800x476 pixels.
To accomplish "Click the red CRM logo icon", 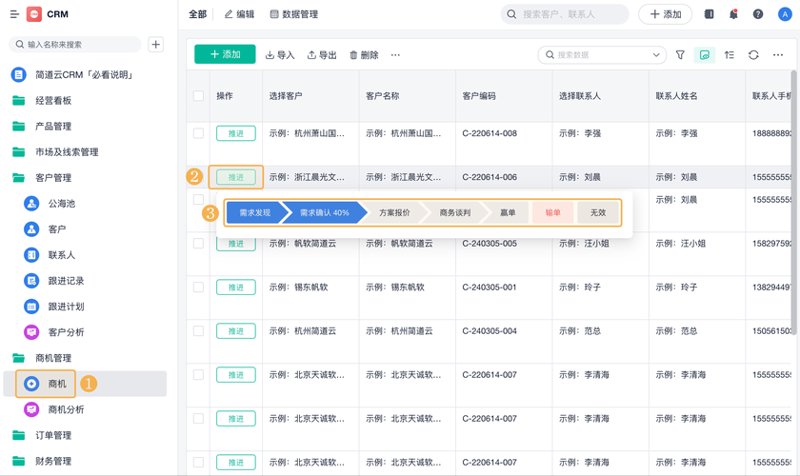I will click(x=34, y=14).
